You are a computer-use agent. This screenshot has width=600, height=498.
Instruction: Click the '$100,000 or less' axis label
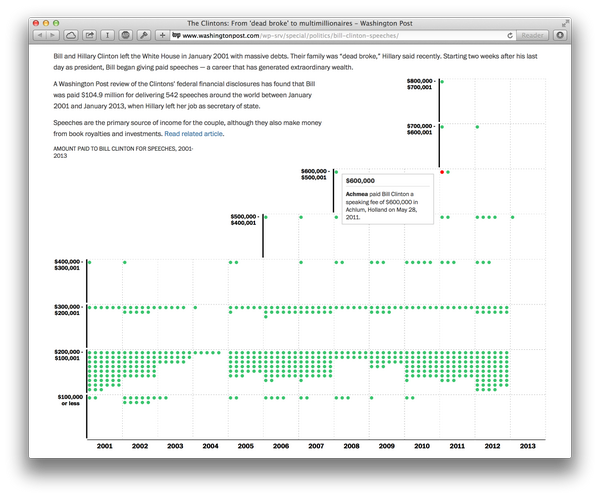click(70, 400)
